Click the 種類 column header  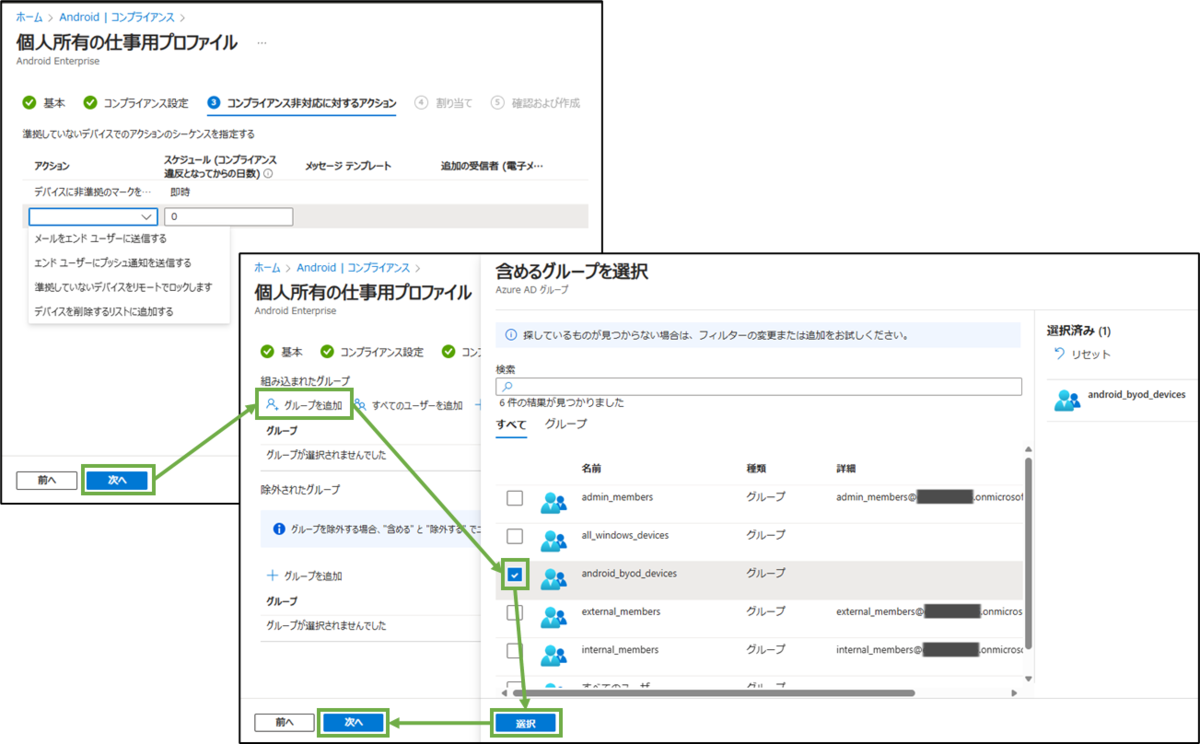[756, 468]
